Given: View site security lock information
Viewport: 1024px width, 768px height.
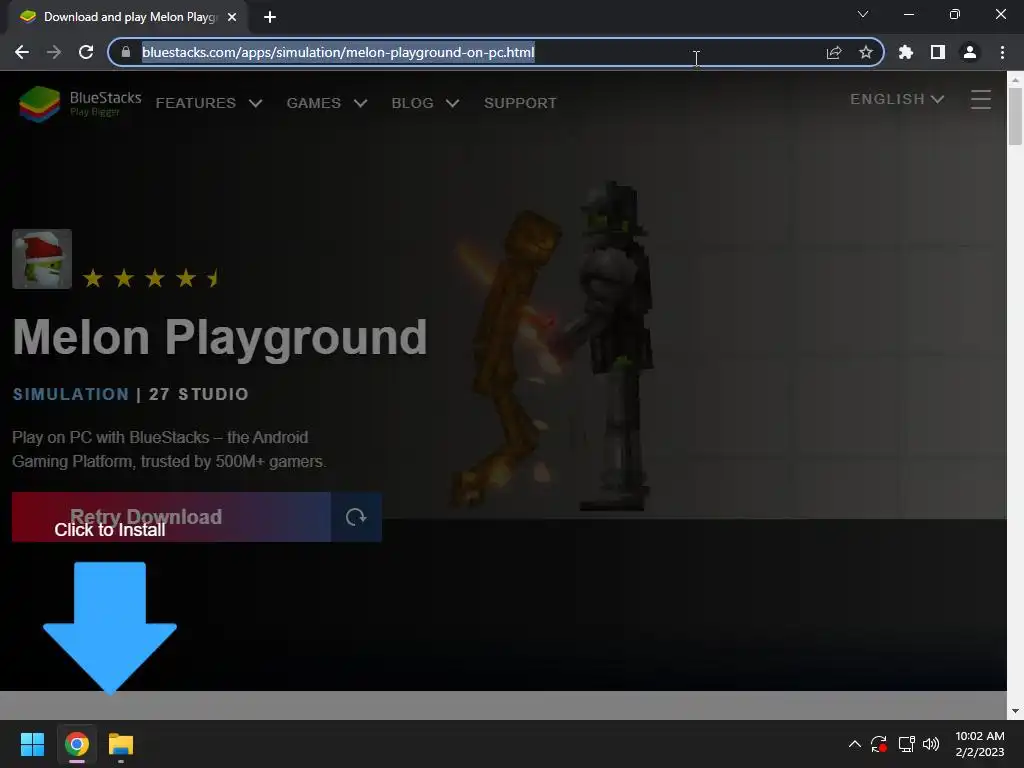Looking at the screenshot, I should [x=126, y=52].
